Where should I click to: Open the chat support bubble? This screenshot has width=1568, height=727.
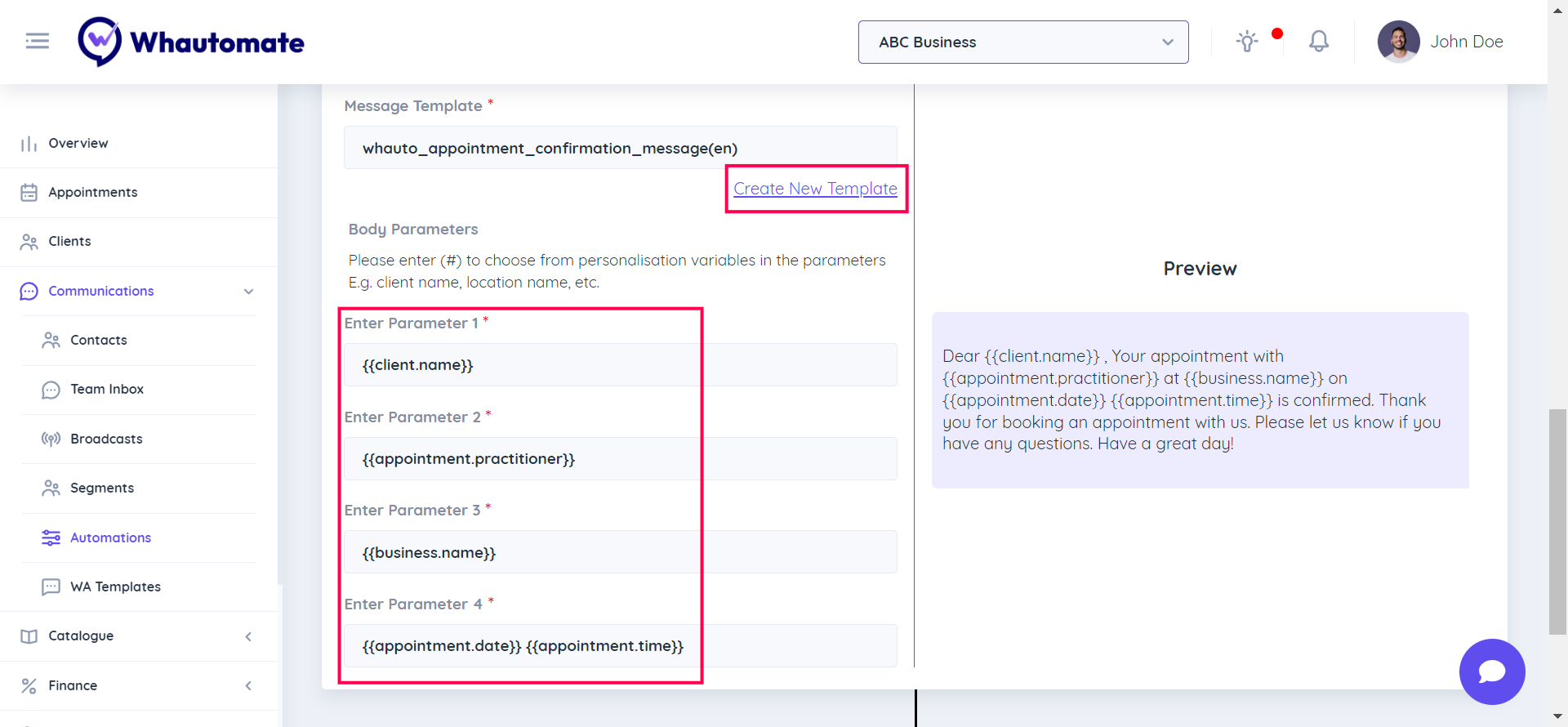pyautogui.click(x=1491, y=671)
